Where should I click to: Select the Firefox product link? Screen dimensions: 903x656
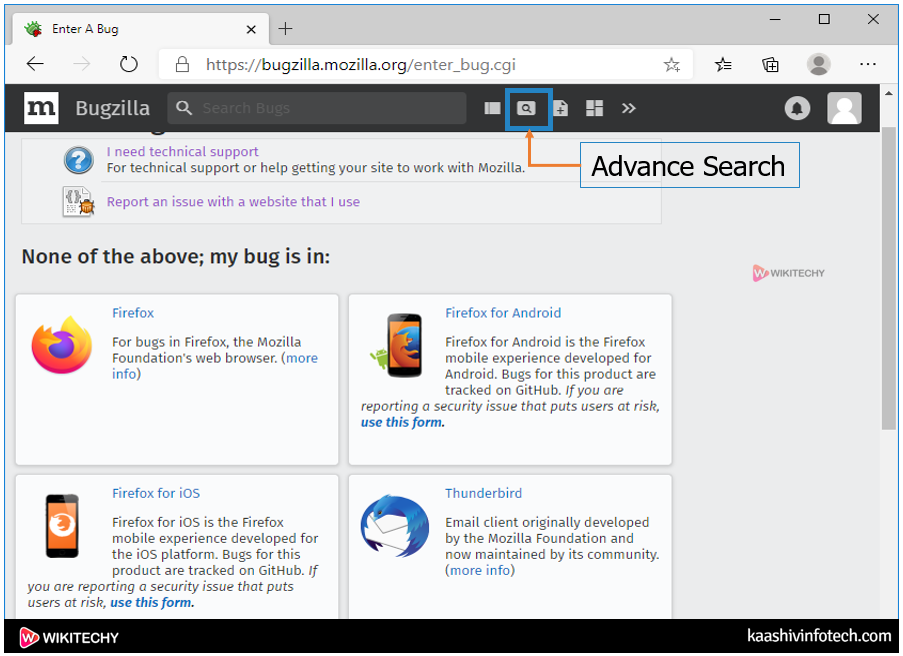pyautogui.click(x=133, y=313)
